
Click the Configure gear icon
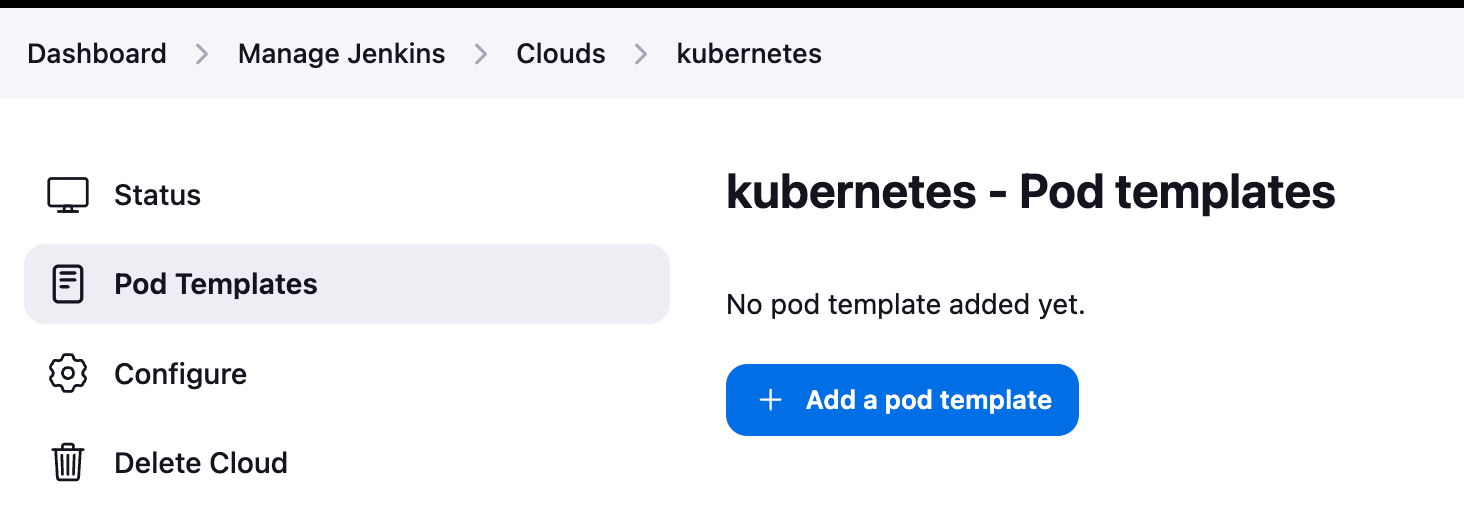coord(68,374)
